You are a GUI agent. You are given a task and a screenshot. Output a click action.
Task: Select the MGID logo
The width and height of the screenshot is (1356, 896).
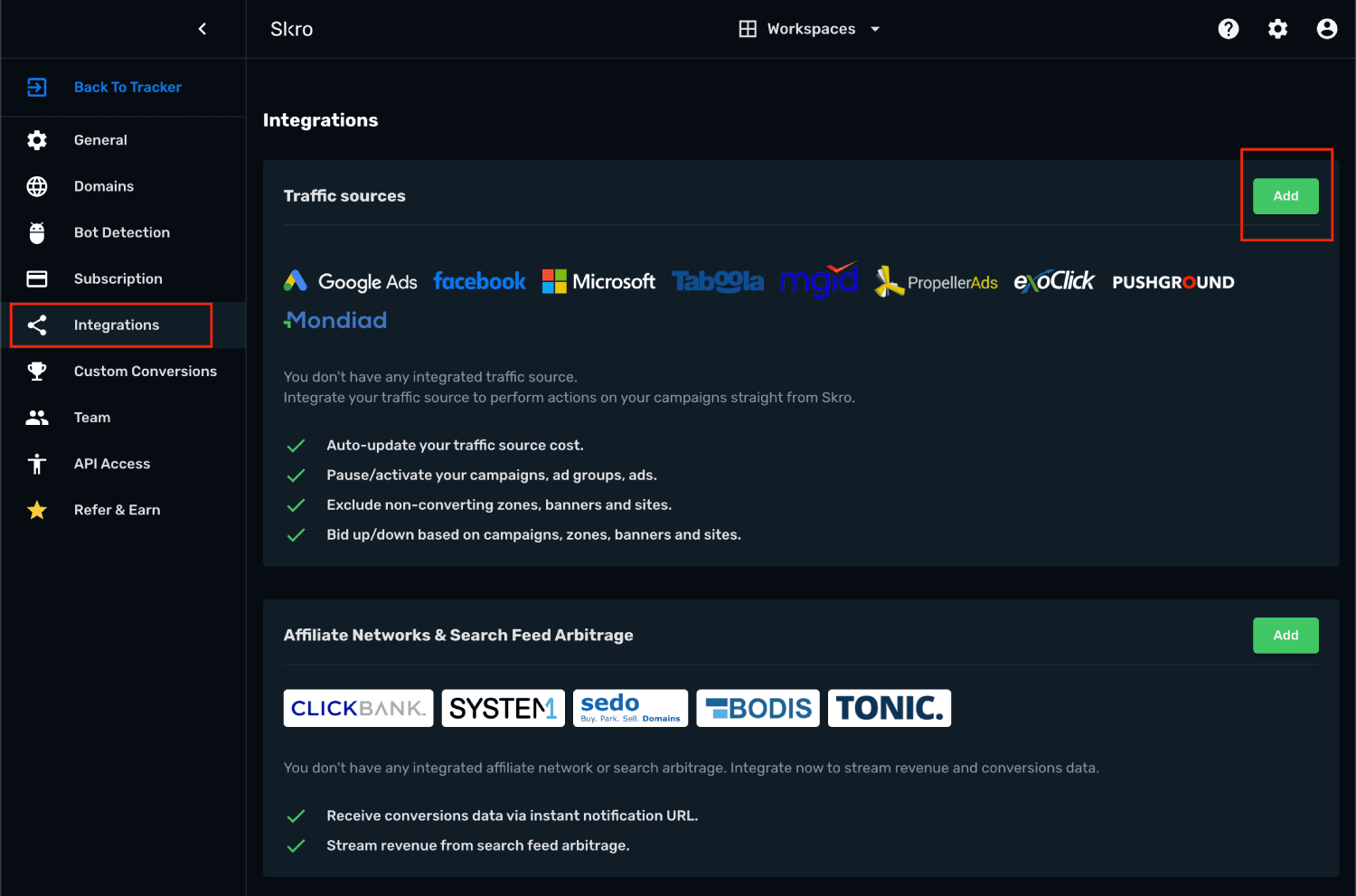(x=819, y=280)
